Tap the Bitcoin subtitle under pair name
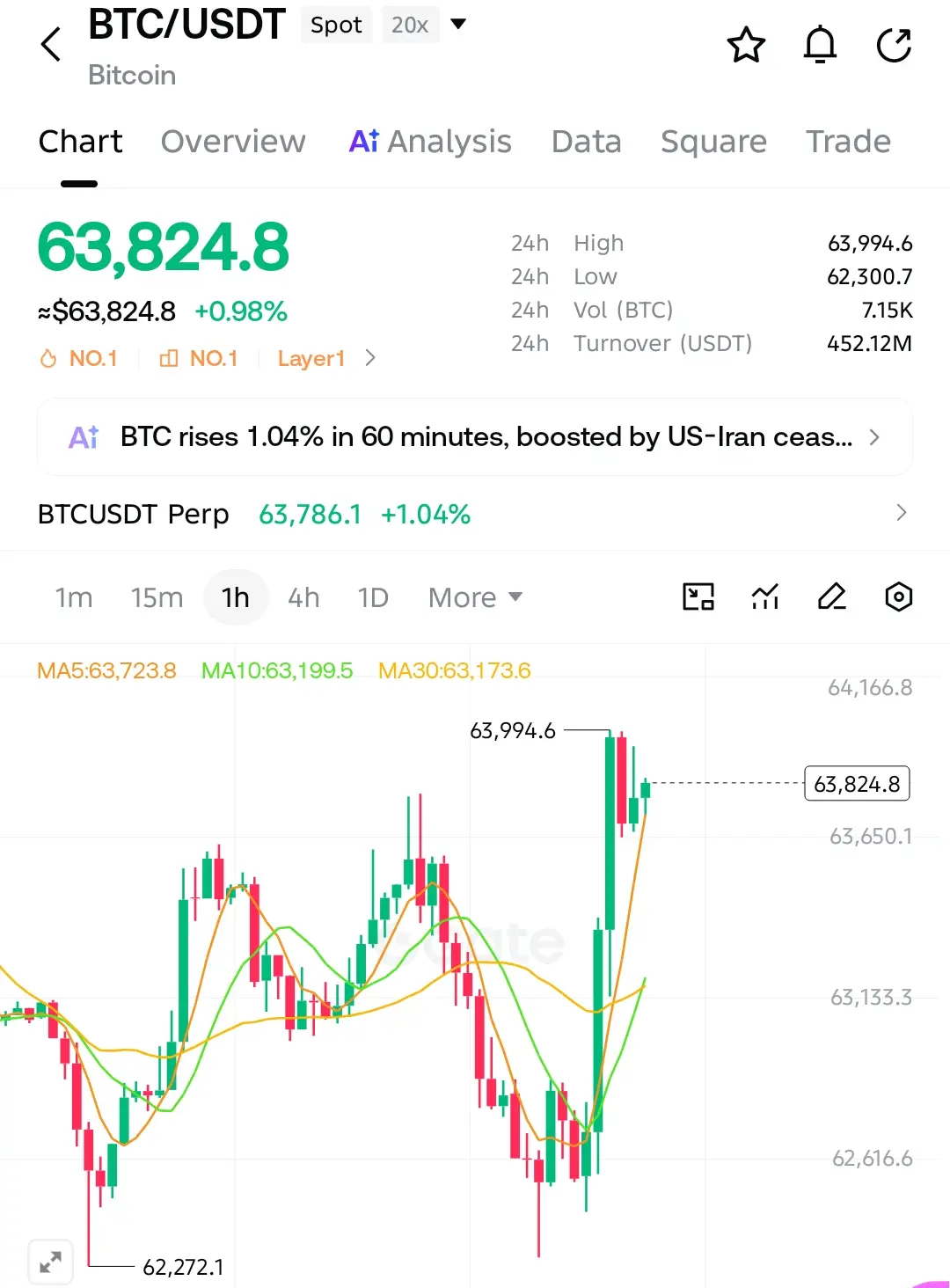The image size is (950, 1288). coord(132,75)
